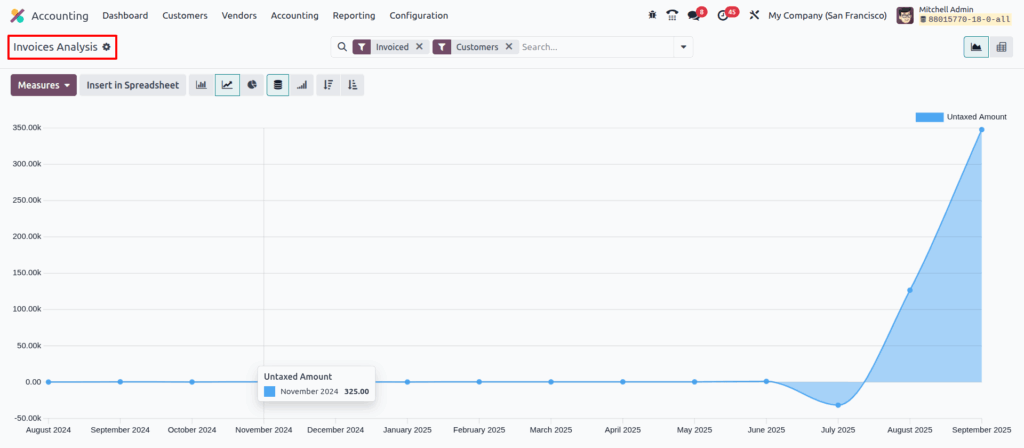Switch to pivot table view

click(x=1001, y=47)
